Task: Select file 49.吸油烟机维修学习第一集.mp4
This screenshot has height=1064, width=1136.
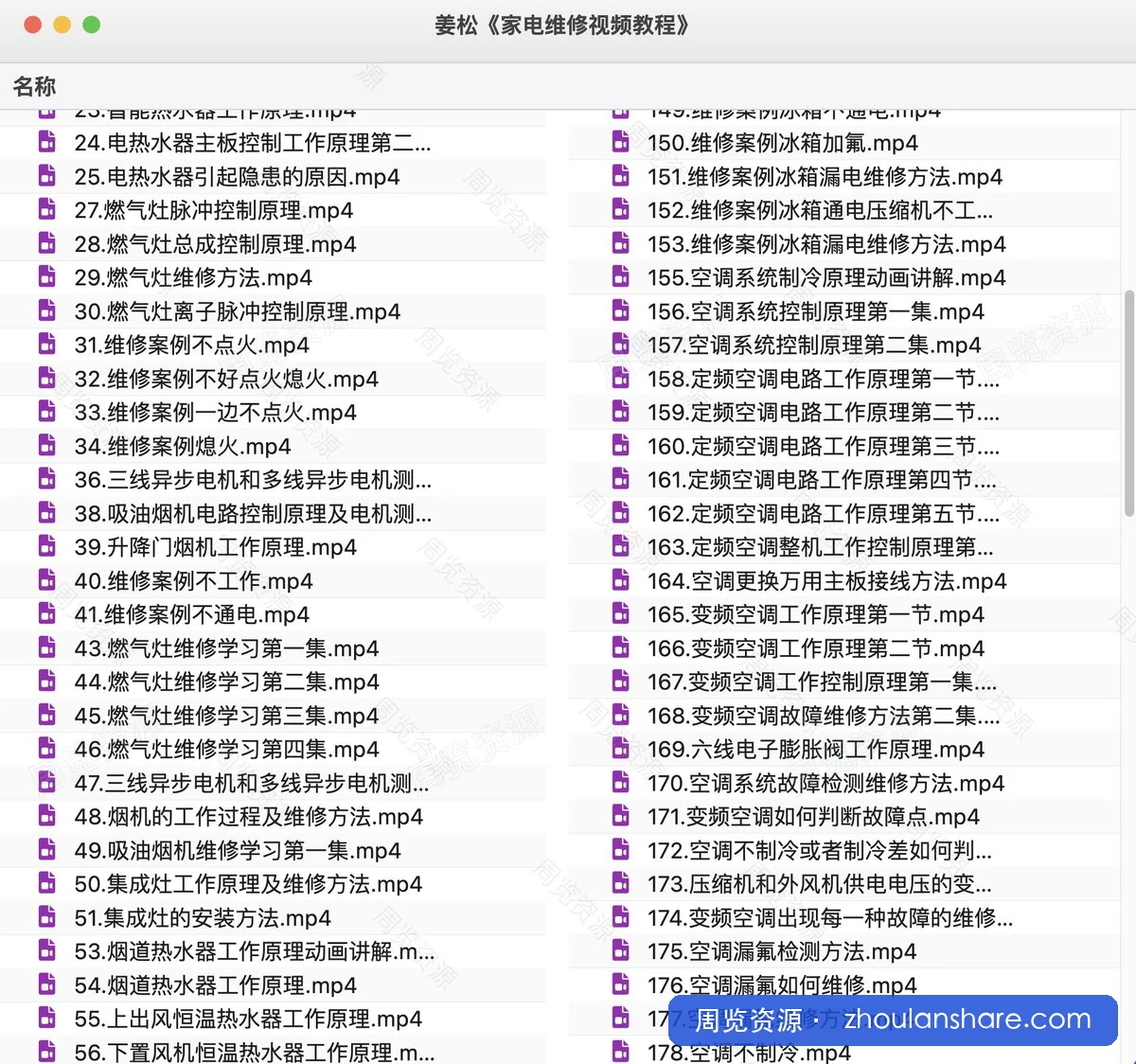Action: click(x=237, y=850)
